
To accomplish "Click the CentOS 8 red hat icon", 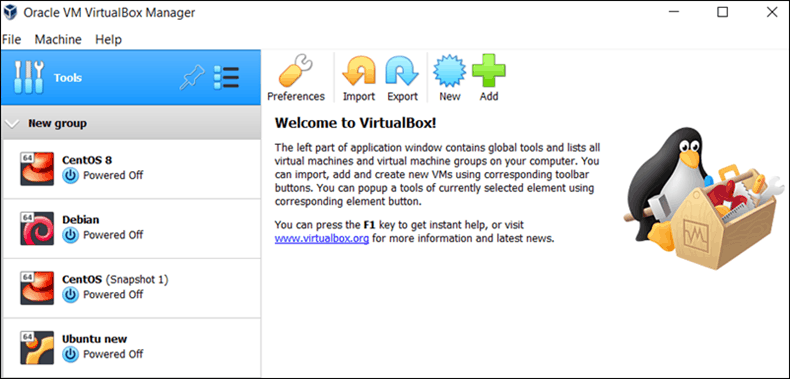I will 37,168.
